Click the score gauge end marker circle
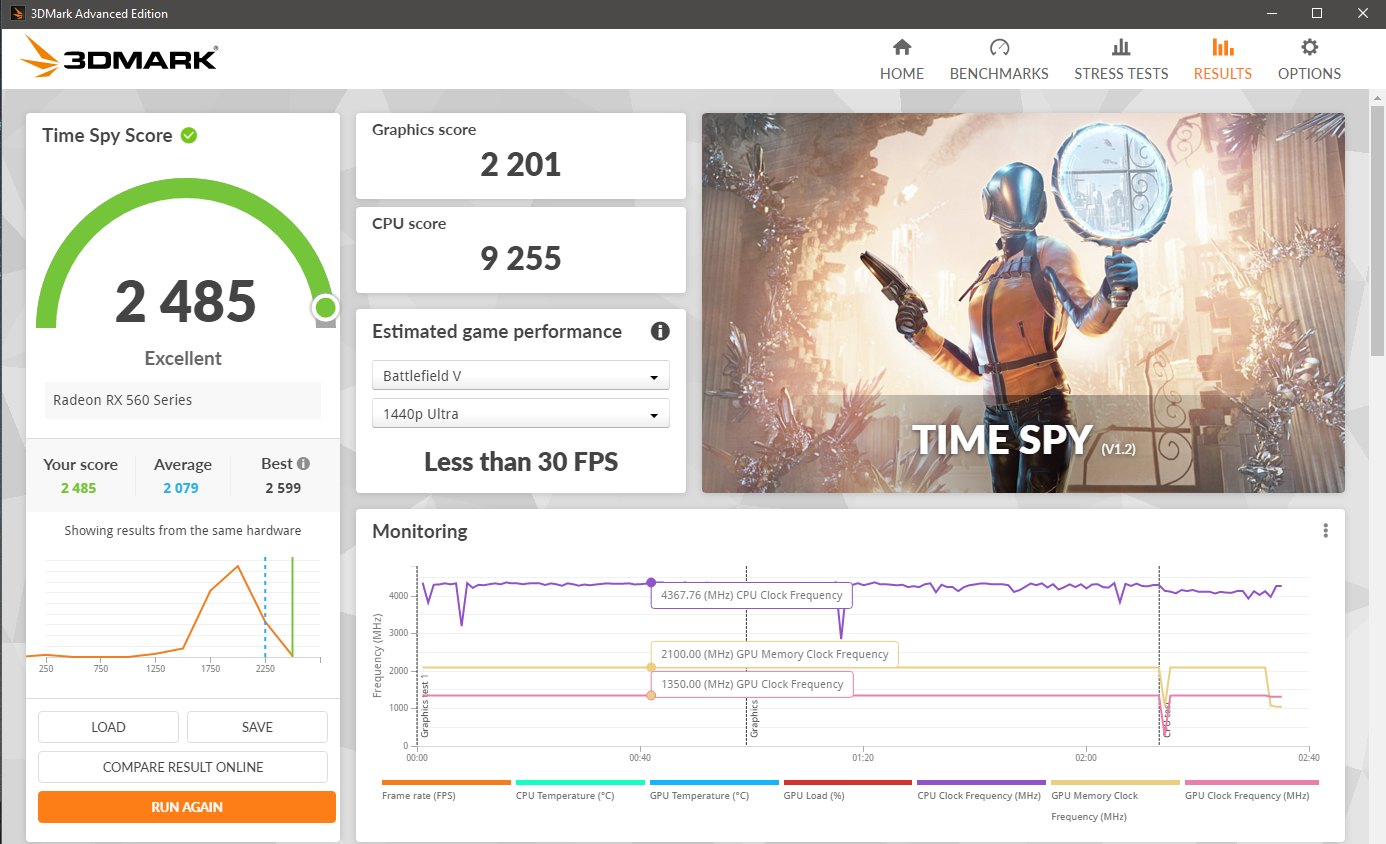The height and width of the screenshot is (844, 1386). point(325,307)
